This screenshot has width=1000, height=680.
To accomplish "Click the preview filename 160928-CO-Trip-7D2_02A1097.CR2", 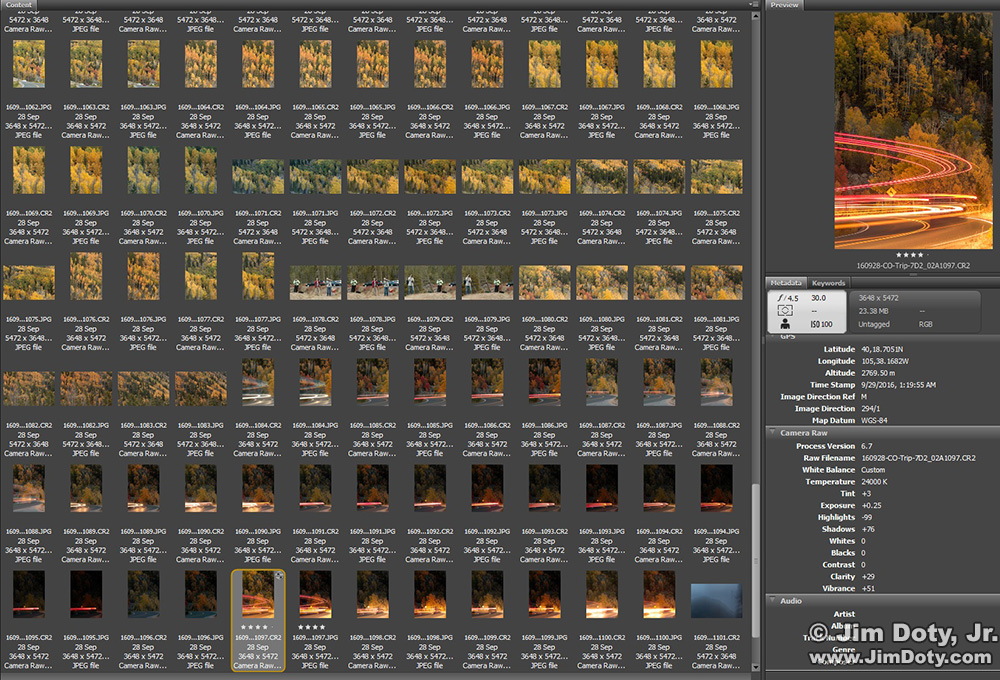I will pyautogui.click(x=913, y=265).
